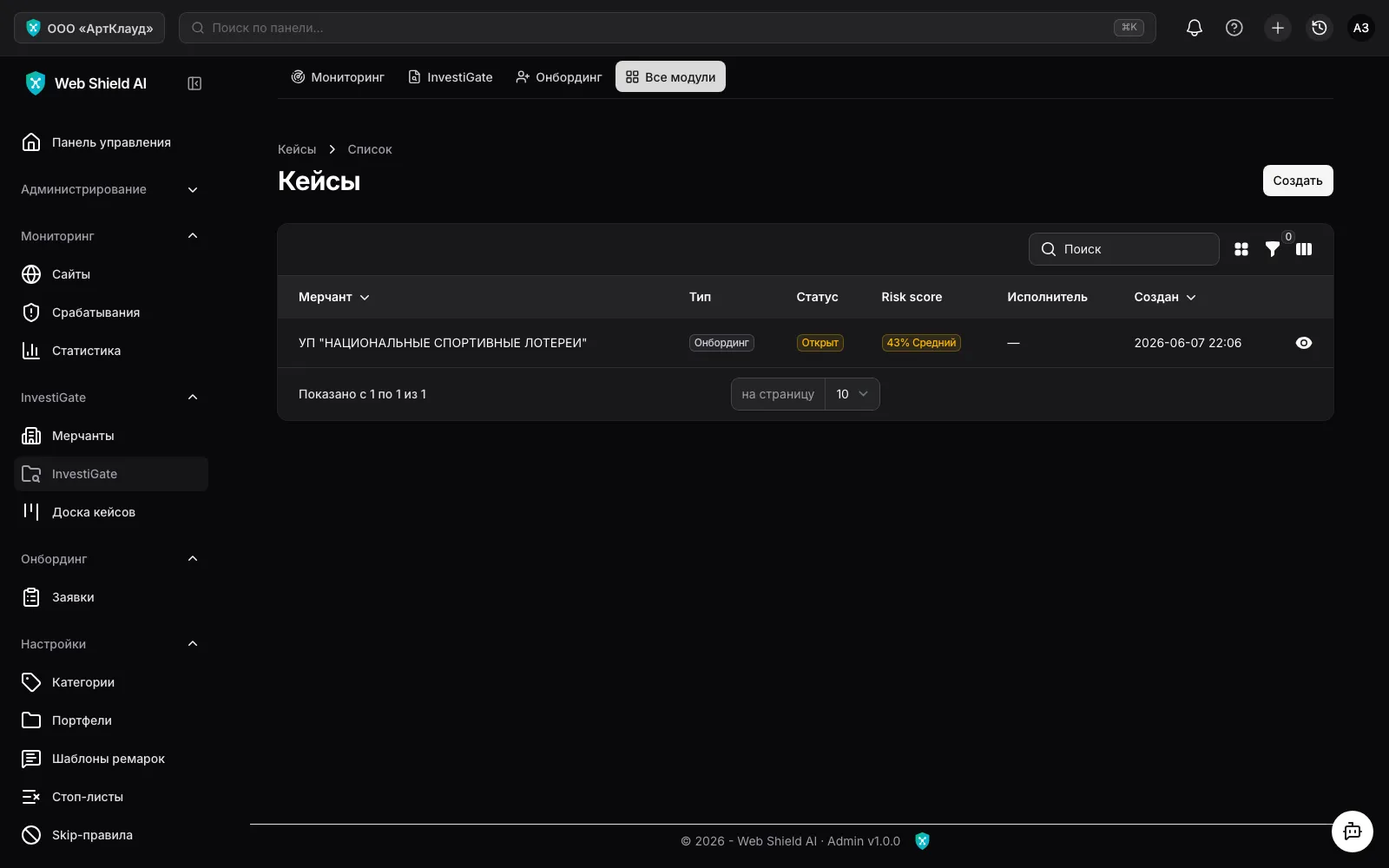The height and width of the screenshot is (868, 1389).
Task: Open the table filter funnel icon
Action: [1272, 249]
